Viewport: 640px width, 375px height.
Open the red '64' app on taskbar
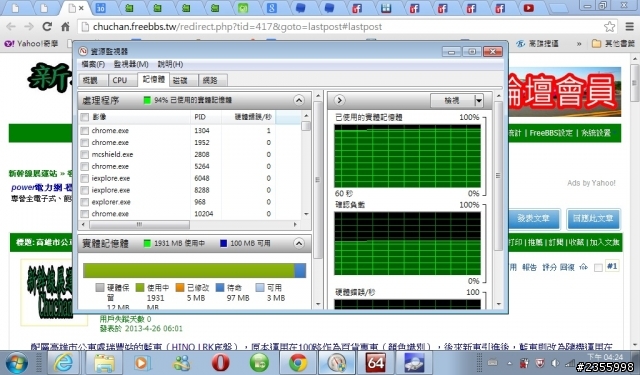(376, 363)
